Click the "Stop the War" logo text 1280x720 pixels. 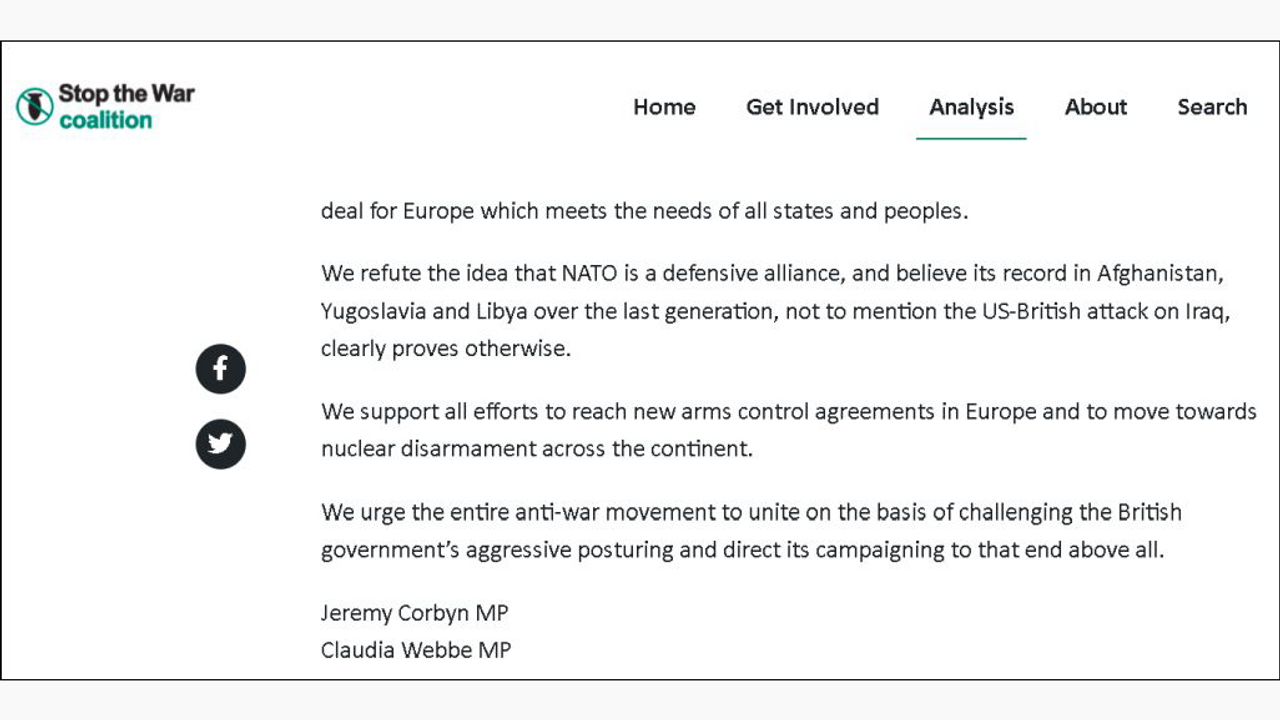click(126, 94)
